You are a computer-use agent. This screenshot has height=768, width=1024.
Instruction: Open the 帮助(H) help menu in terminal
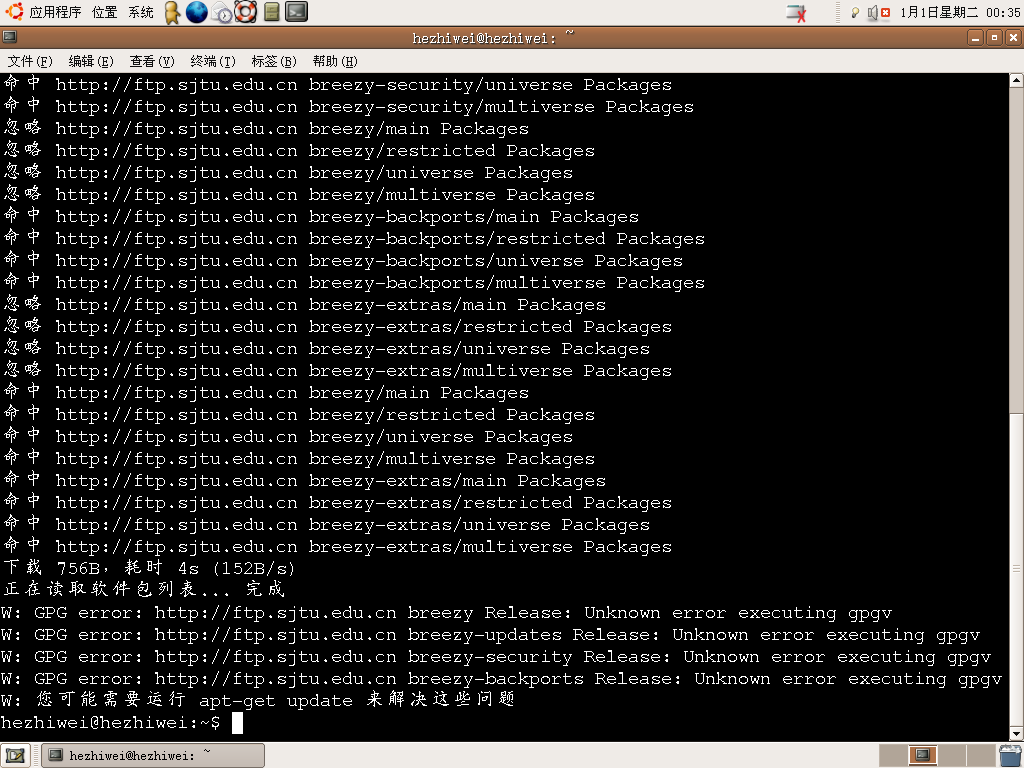[335, 61]
